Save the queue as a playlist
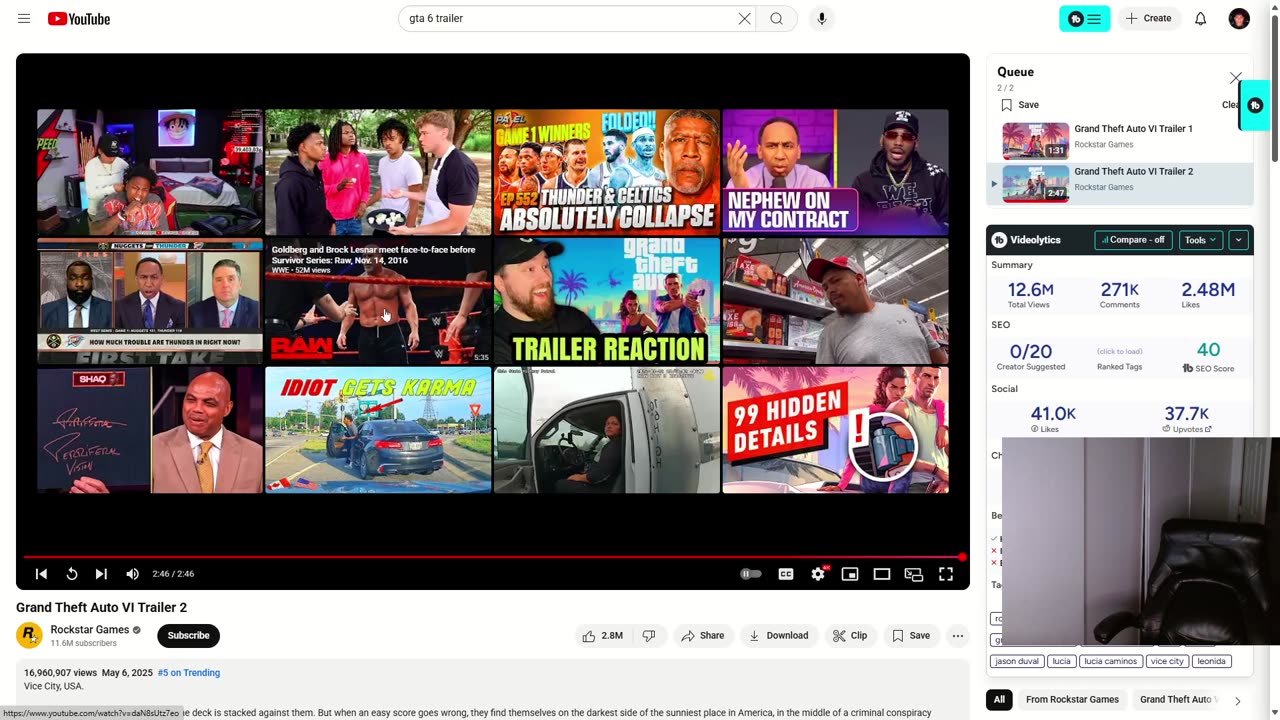This screenshot has height=720, width=1280. pos(1020,105)
